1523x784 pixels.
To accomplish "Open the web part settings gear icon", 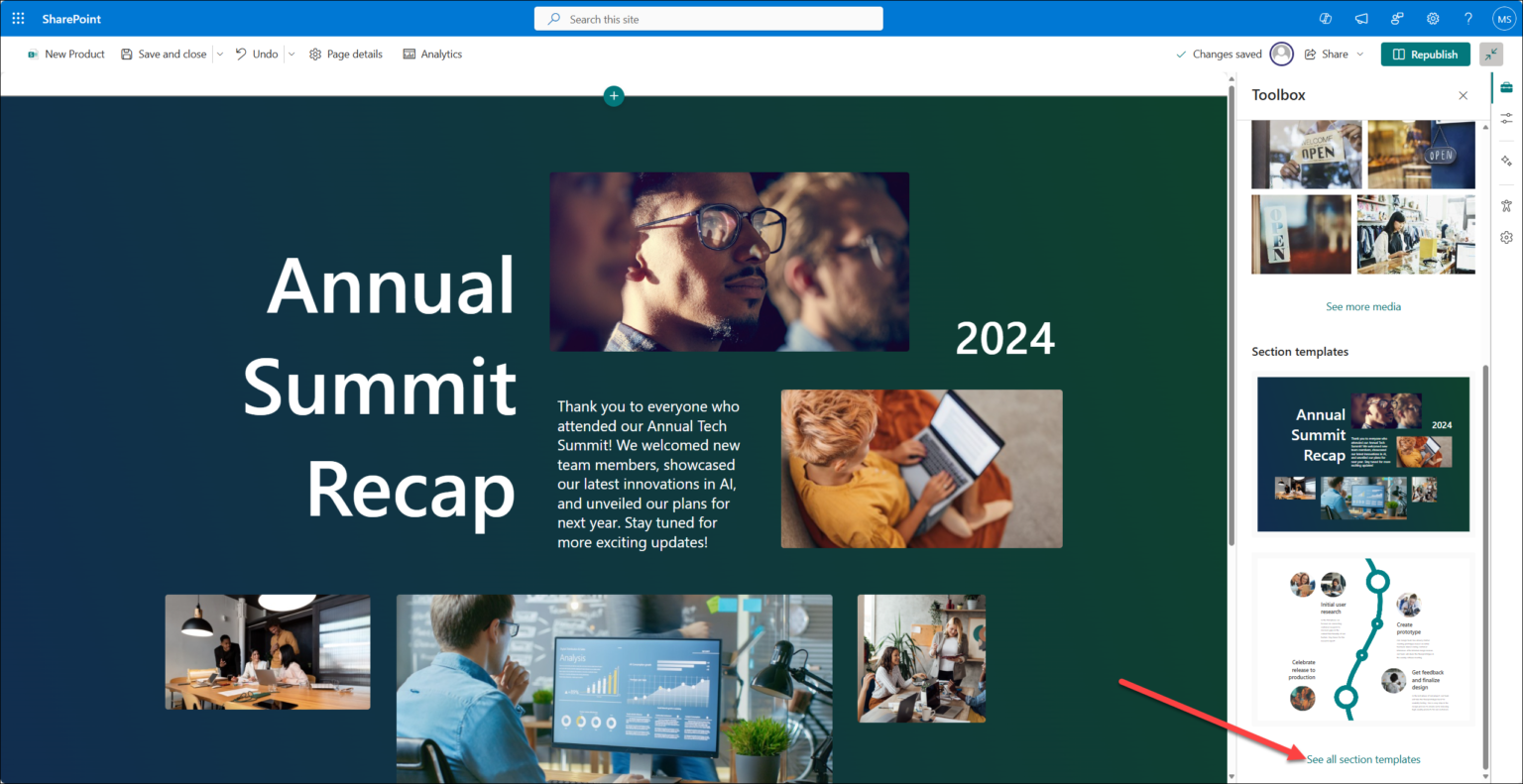I will point(1505,236).
